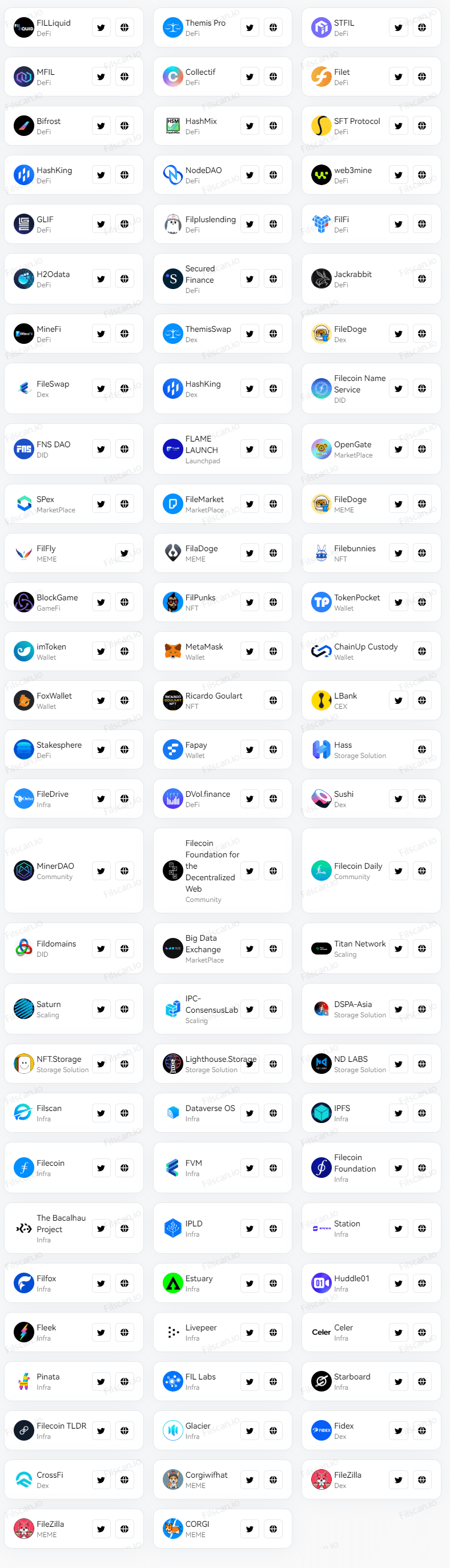The height and width of the screenshot is (1568, 450).
Task: Open Hass storage solution website icon
Action: (x=422, y=750)
